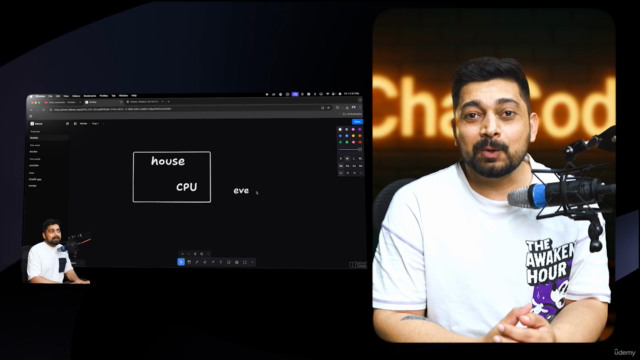
Task: Set stroke size to XL
Action: (360, 158)
